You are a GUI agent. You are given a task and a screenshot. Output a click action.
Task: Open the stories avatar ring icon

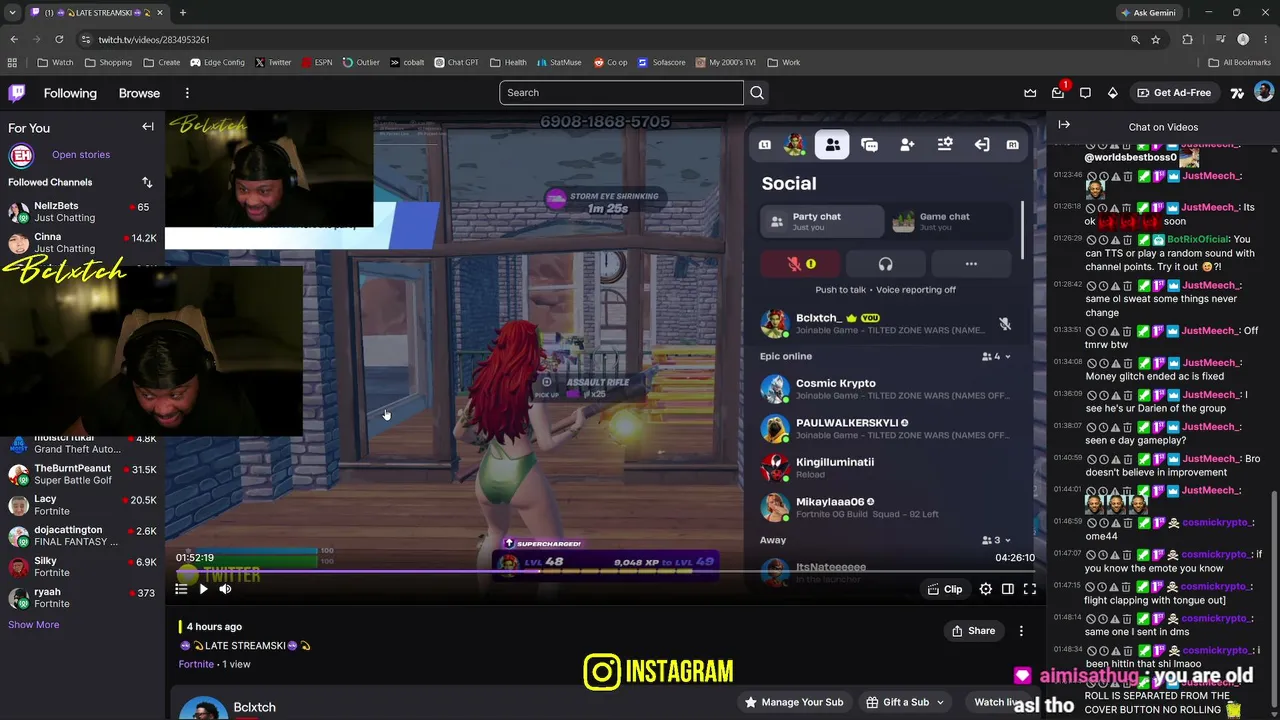click(x=21, y=155)
